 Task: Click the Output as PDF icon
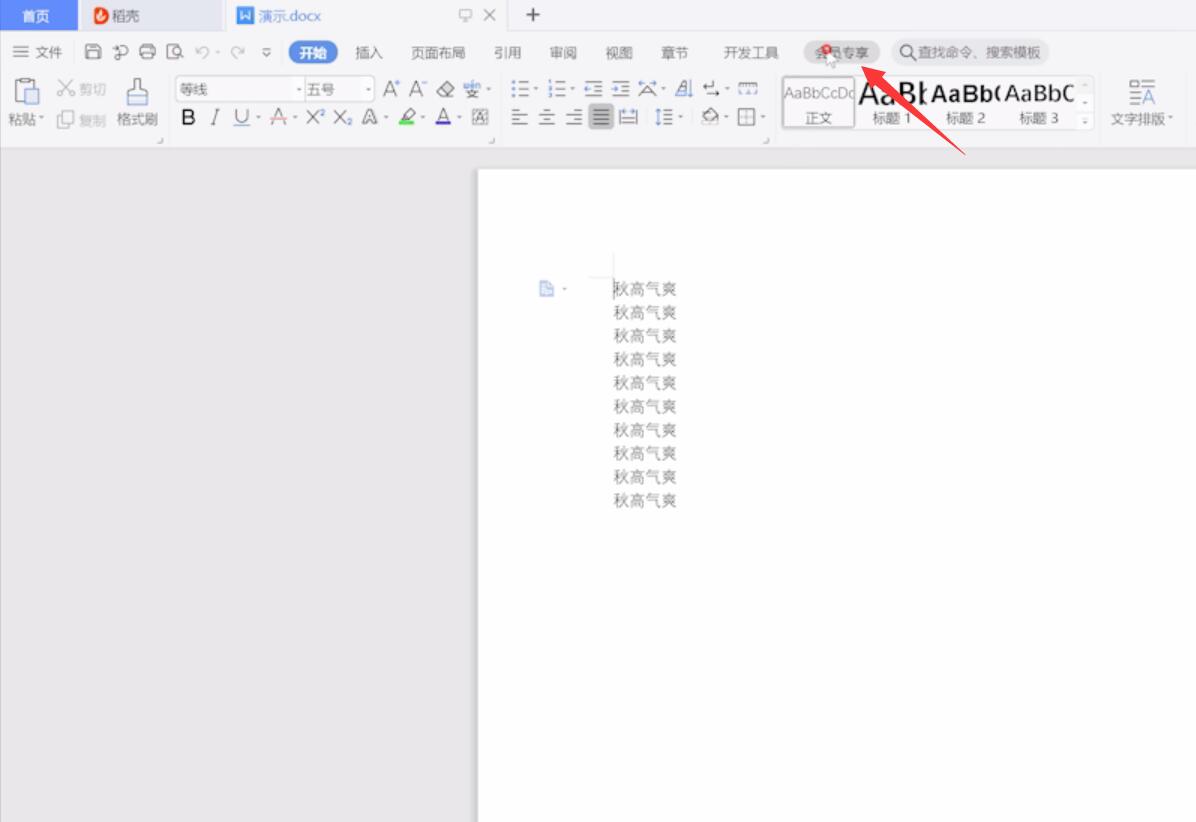(x=120, y=52)
